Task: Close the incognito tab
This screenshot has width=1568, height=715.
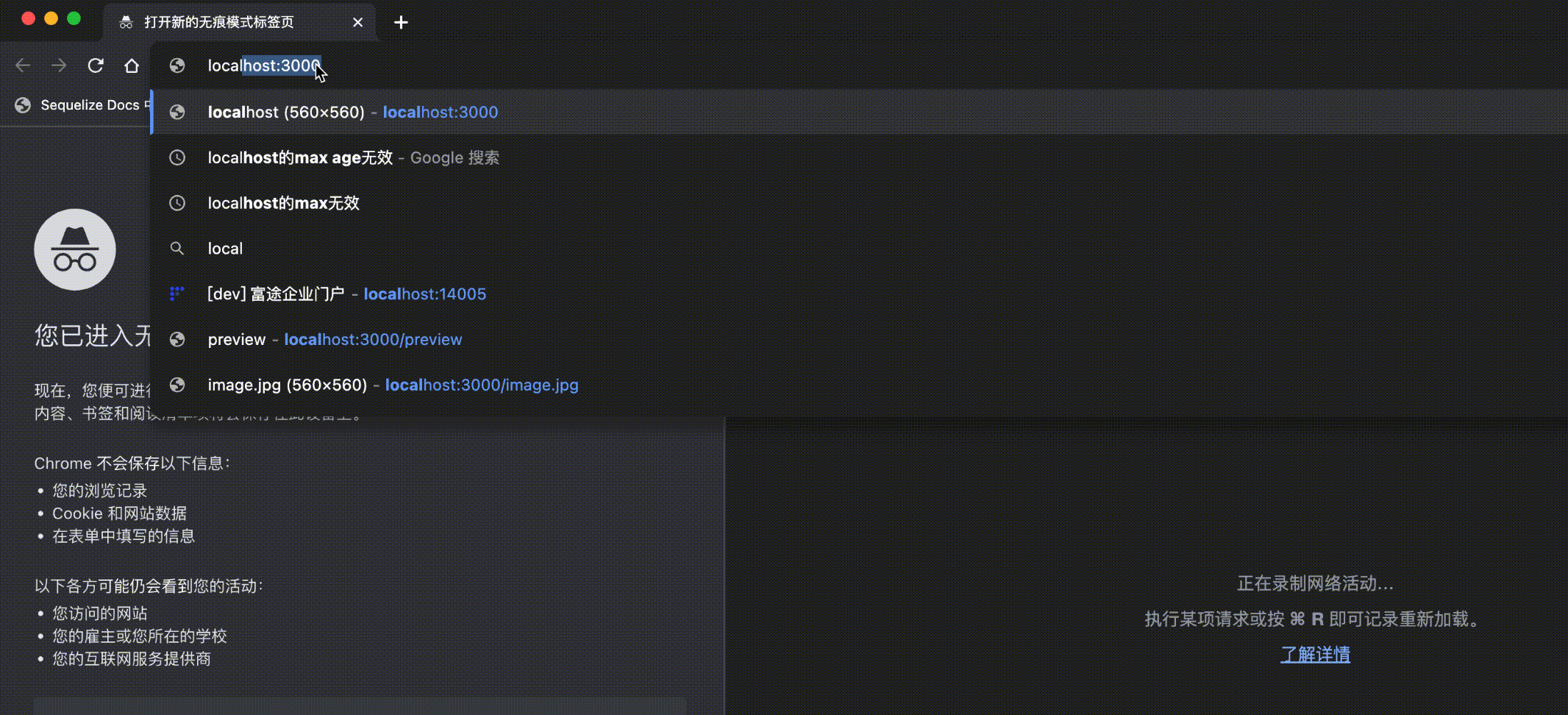Action: 358,22
